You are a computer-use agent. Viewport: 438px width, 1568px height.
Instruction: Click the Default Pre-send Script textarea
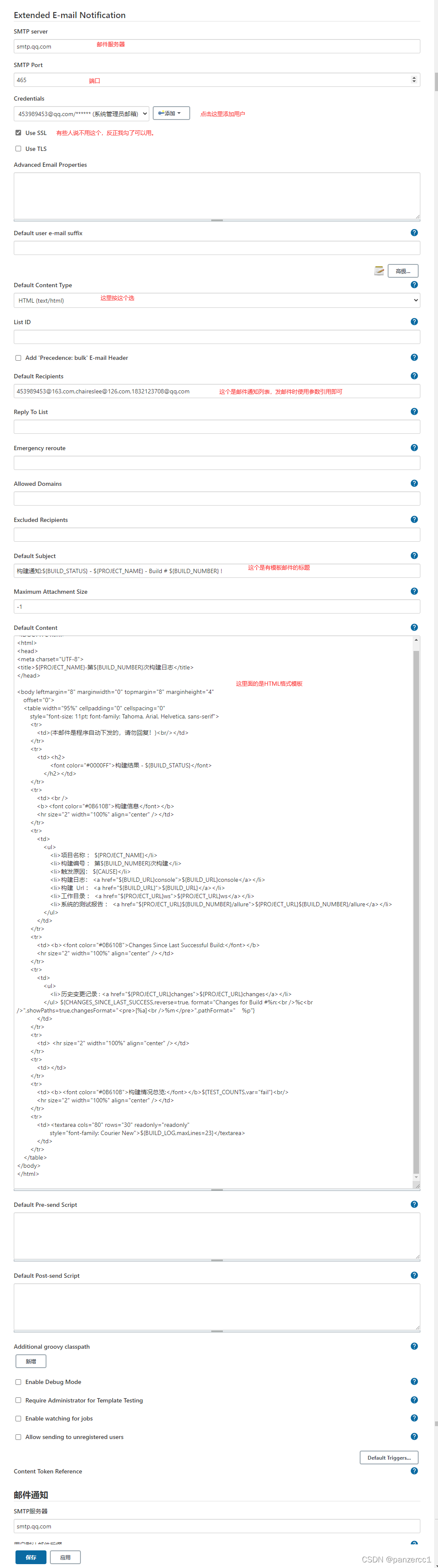[217, 1236]
